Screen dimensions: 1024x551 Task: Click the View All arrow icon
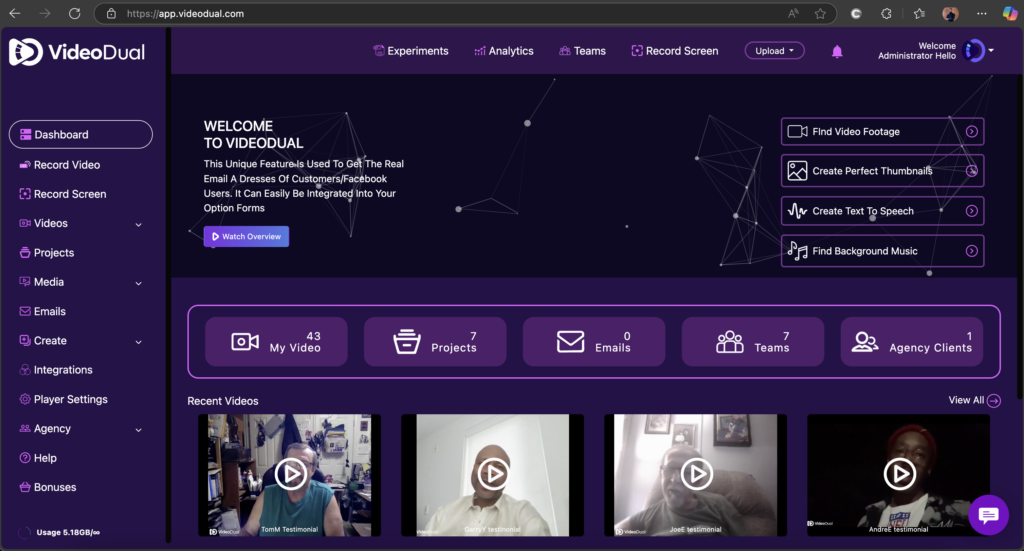[994, 401]
